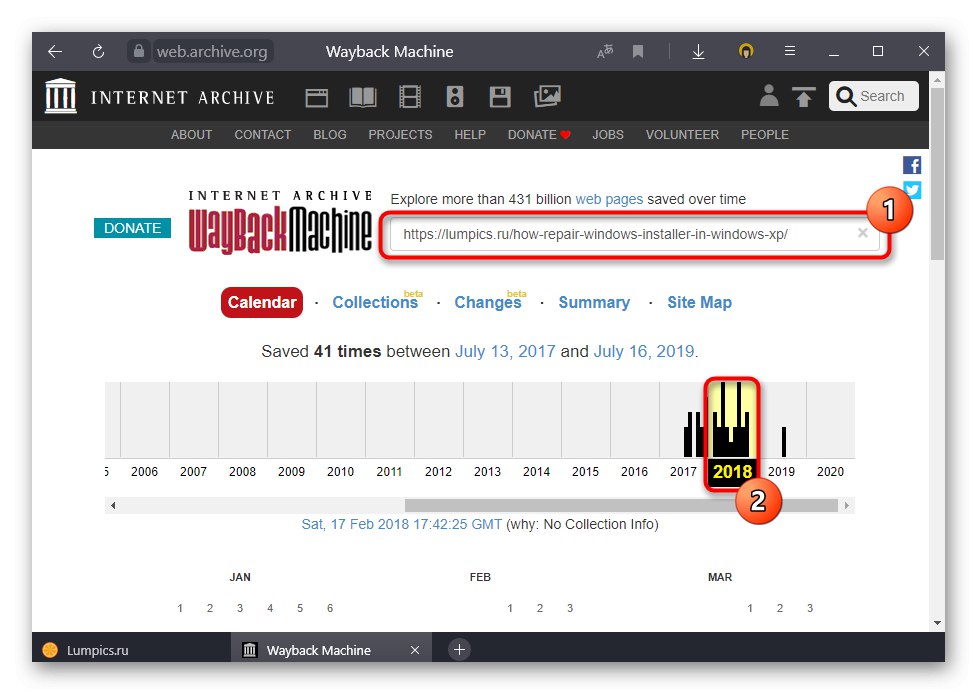
Task: Open the ABOUT menu item
Action: pyautogui.click(x=191, y=135)
